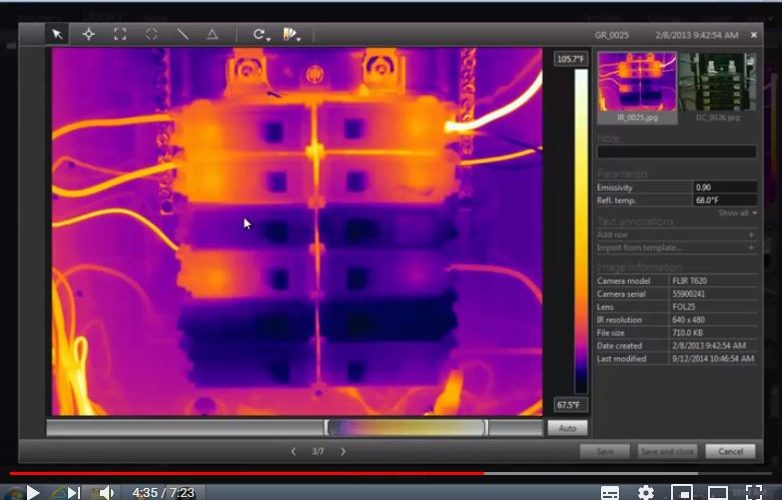The width and height of the screenshot is (782, 500).
Task: Skip to next video
Action: pyautogui.click(x=73, y=493)
